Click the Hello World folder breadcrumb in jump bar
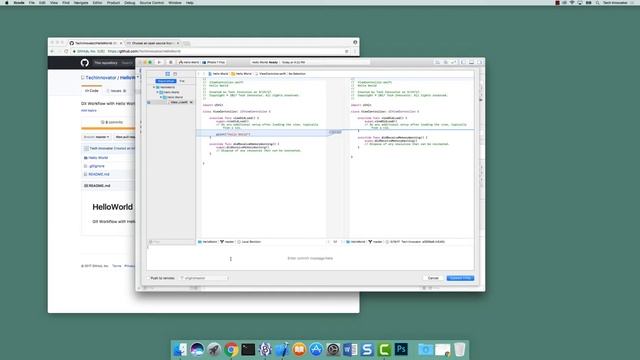Viewport: 640px width, 360px height. pos(242,74)
